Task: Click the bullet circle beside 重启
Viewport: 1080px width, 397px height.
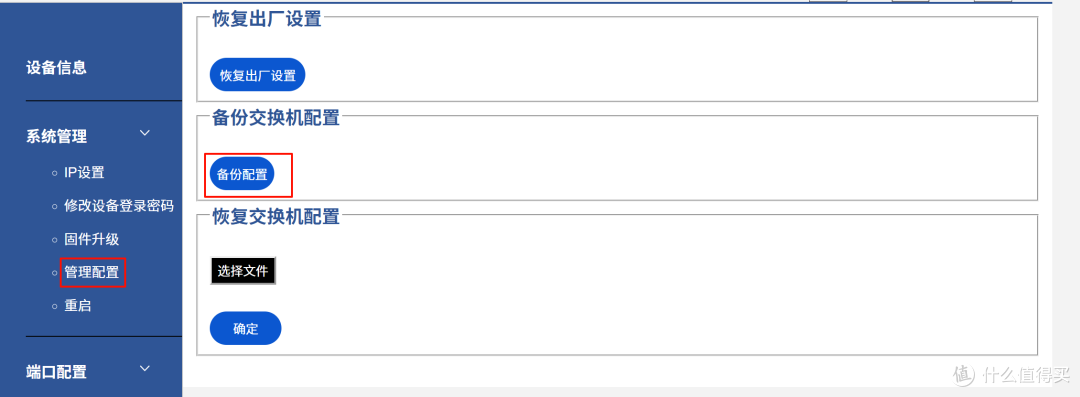Action: [54, 306]
